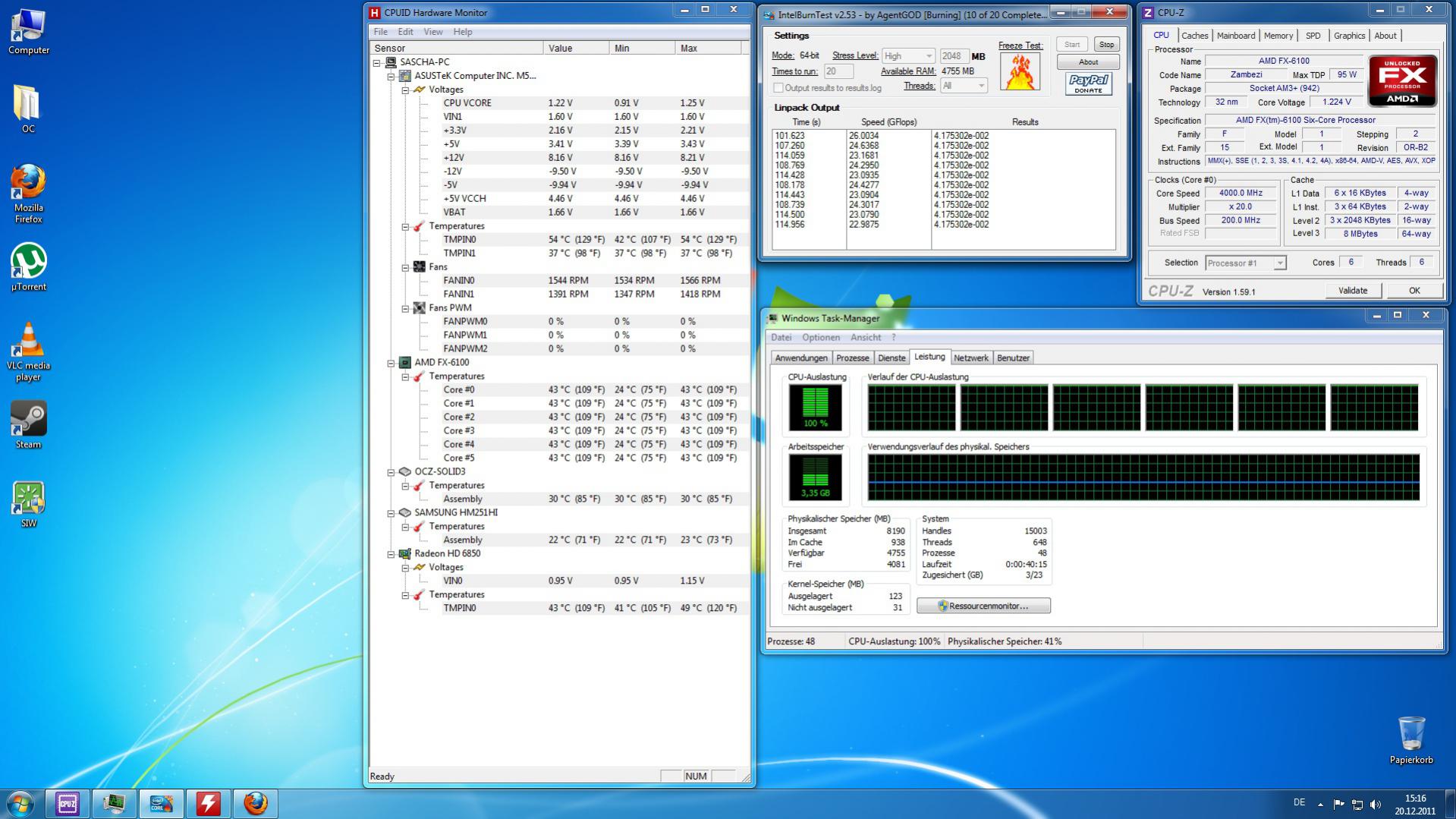Image resolution: width=1456 pixels, height=819 pixels.
Task: Click the red lightning bolt taskbar button
Action: [x=209, y=803]
